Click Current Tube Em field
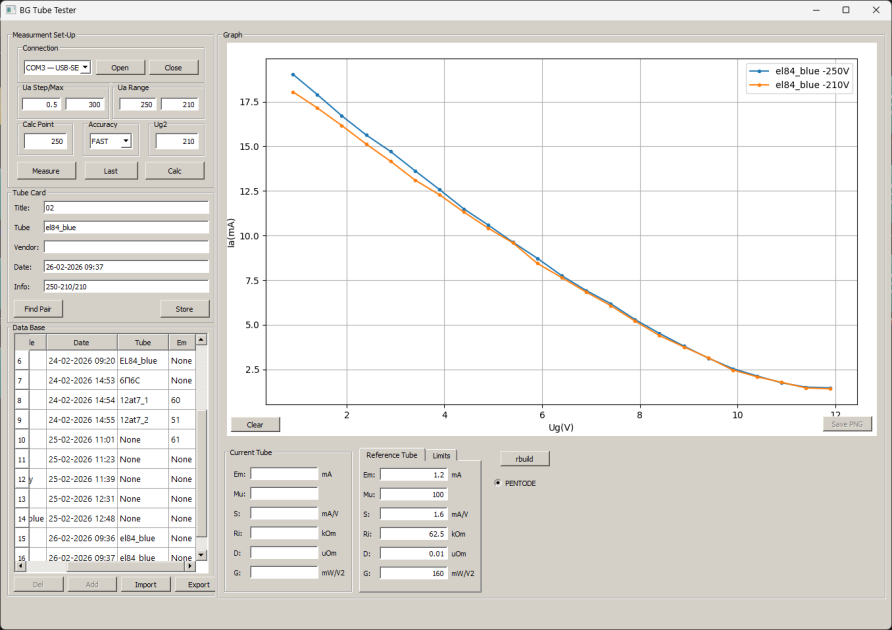This screenshot has height=630, width=892. point(284,474)
